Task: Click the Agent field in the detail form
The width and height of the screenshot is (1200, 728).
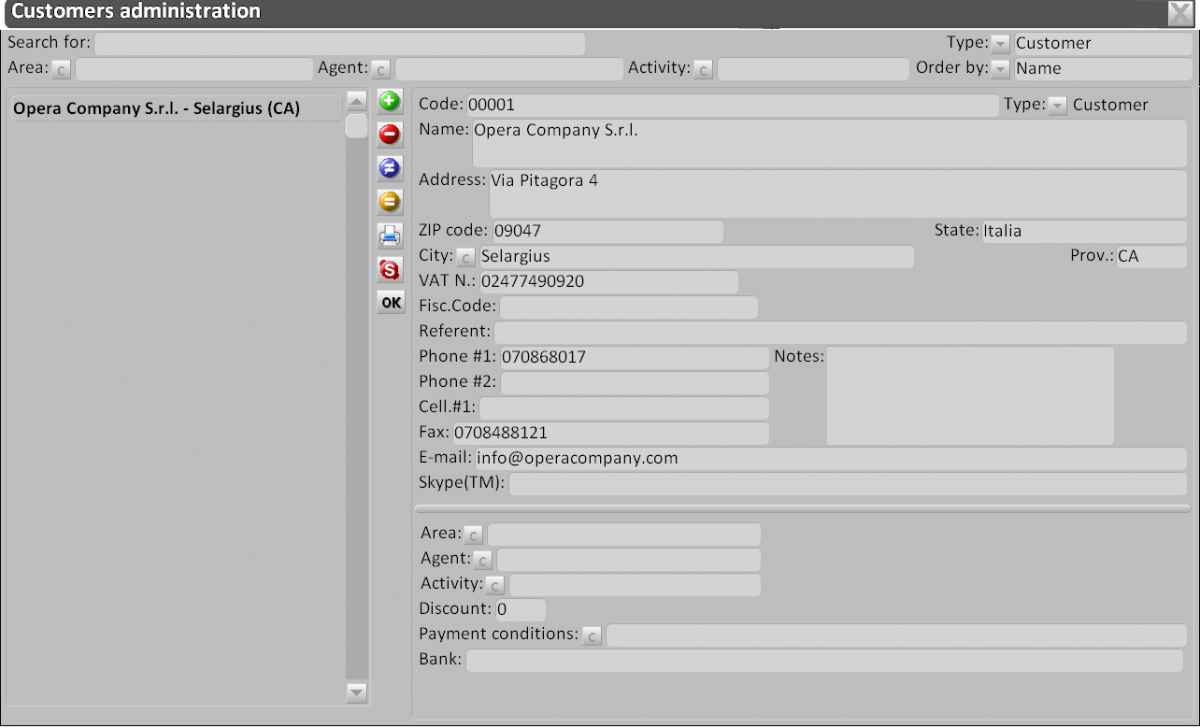Action: click(628, 560)
